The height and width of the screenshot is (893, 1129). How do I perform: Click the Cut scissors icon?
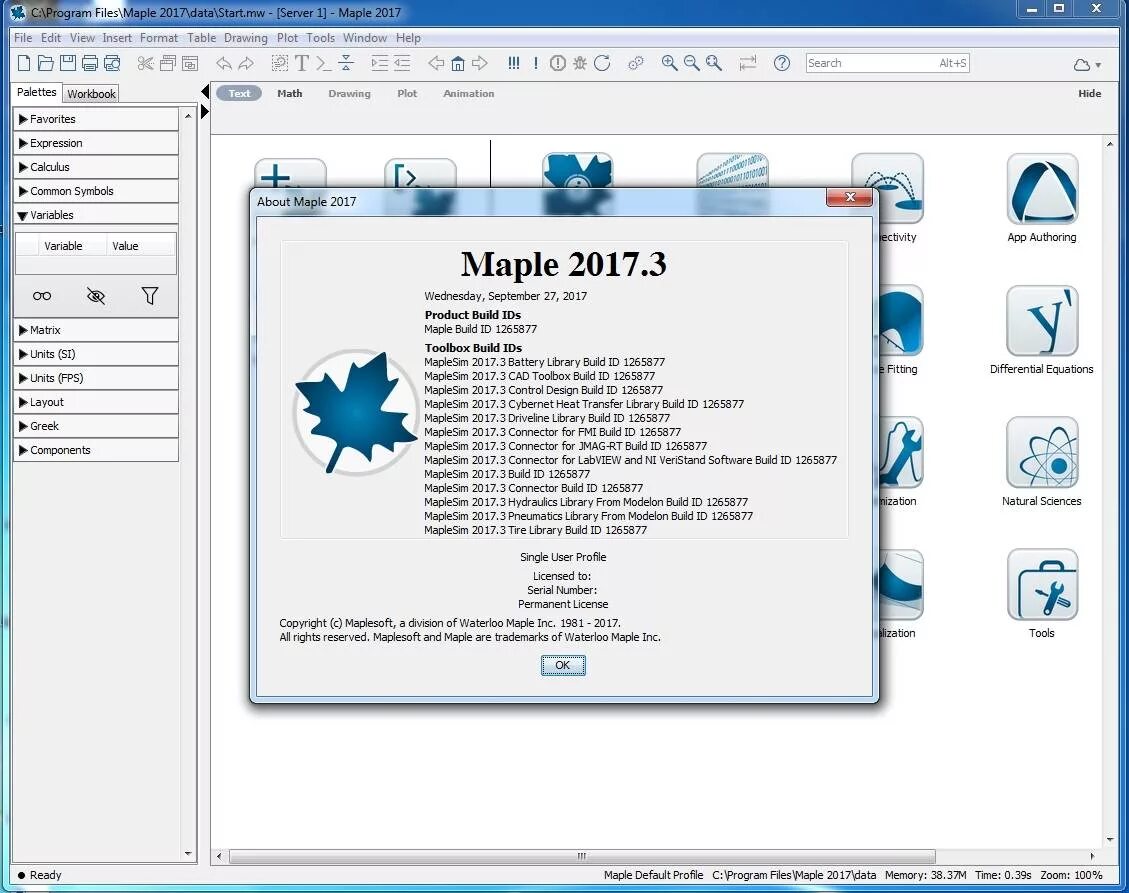[145, 63]
